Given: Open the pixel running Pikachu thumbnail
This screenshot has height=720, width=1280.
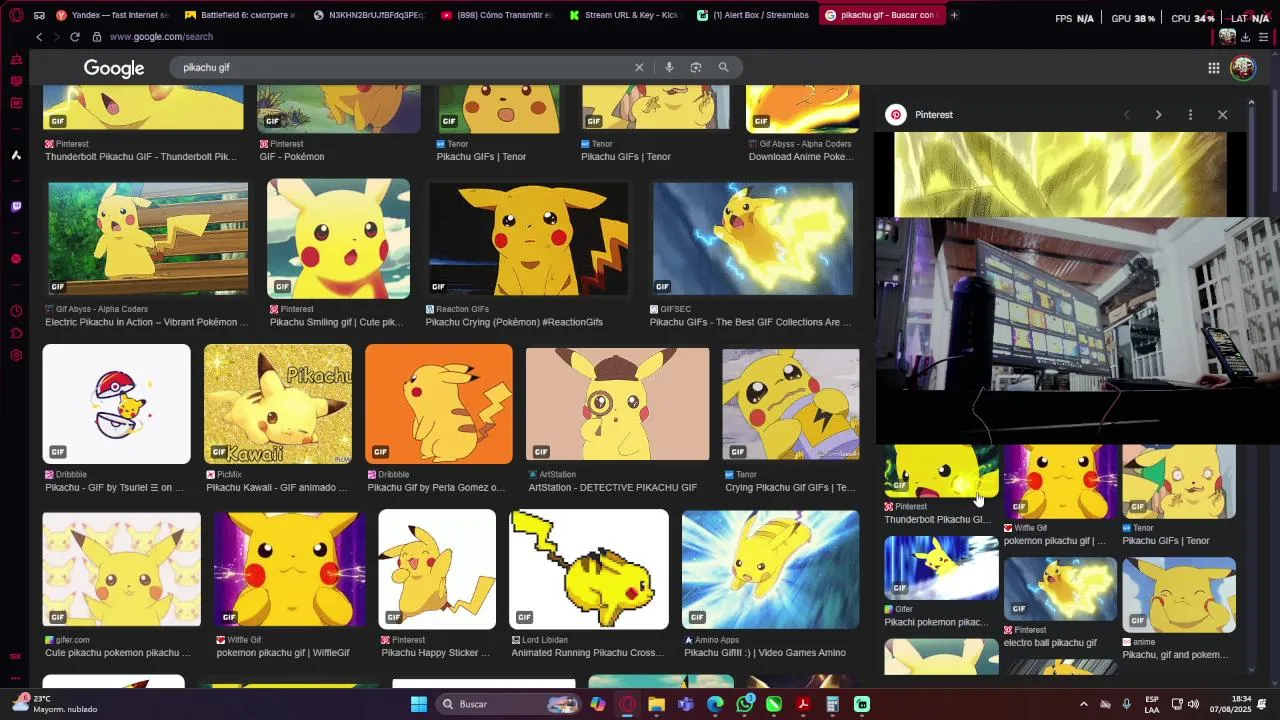Looking at the screenshot, I should 588,569.
